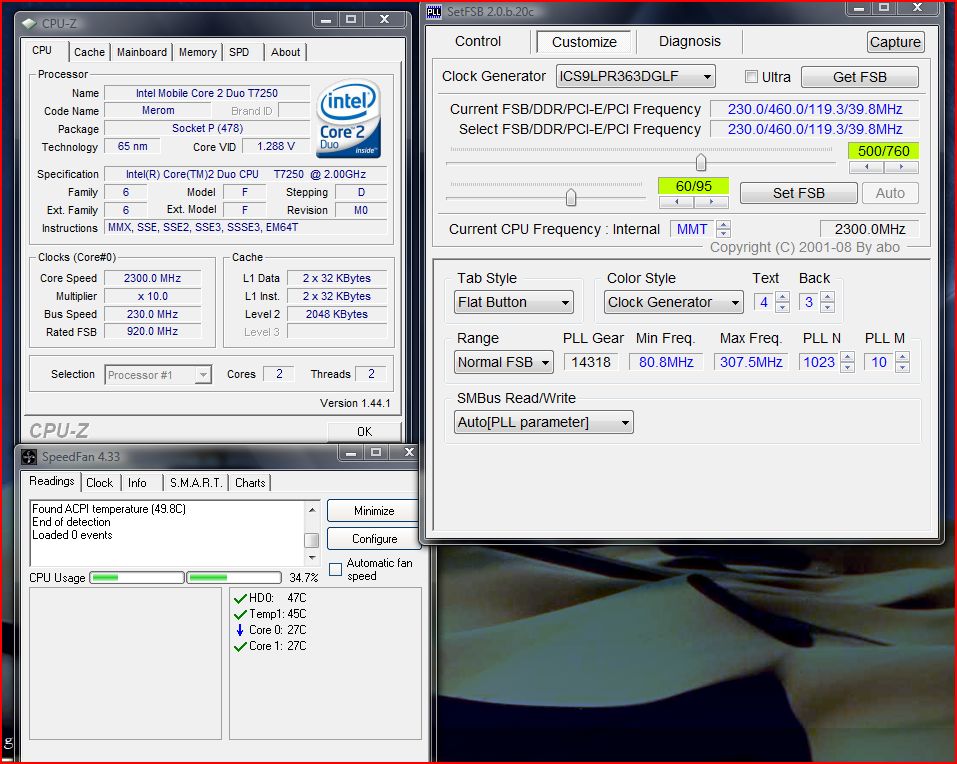Click the OK button in CPU-Z
Screen dimensions: 957x764
click(364, 431)
